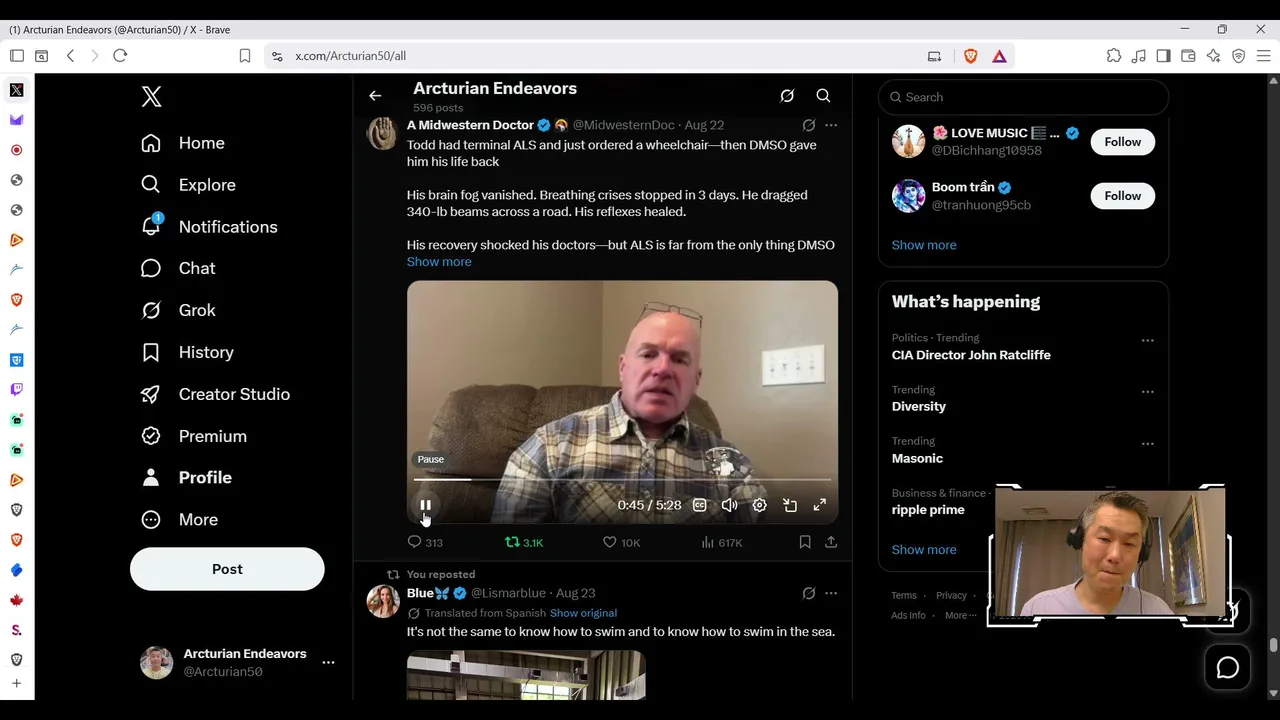Viewport: 1280px width, 720px height.
Task: Open Notifications in the sidebar
Action: (209, 227)
